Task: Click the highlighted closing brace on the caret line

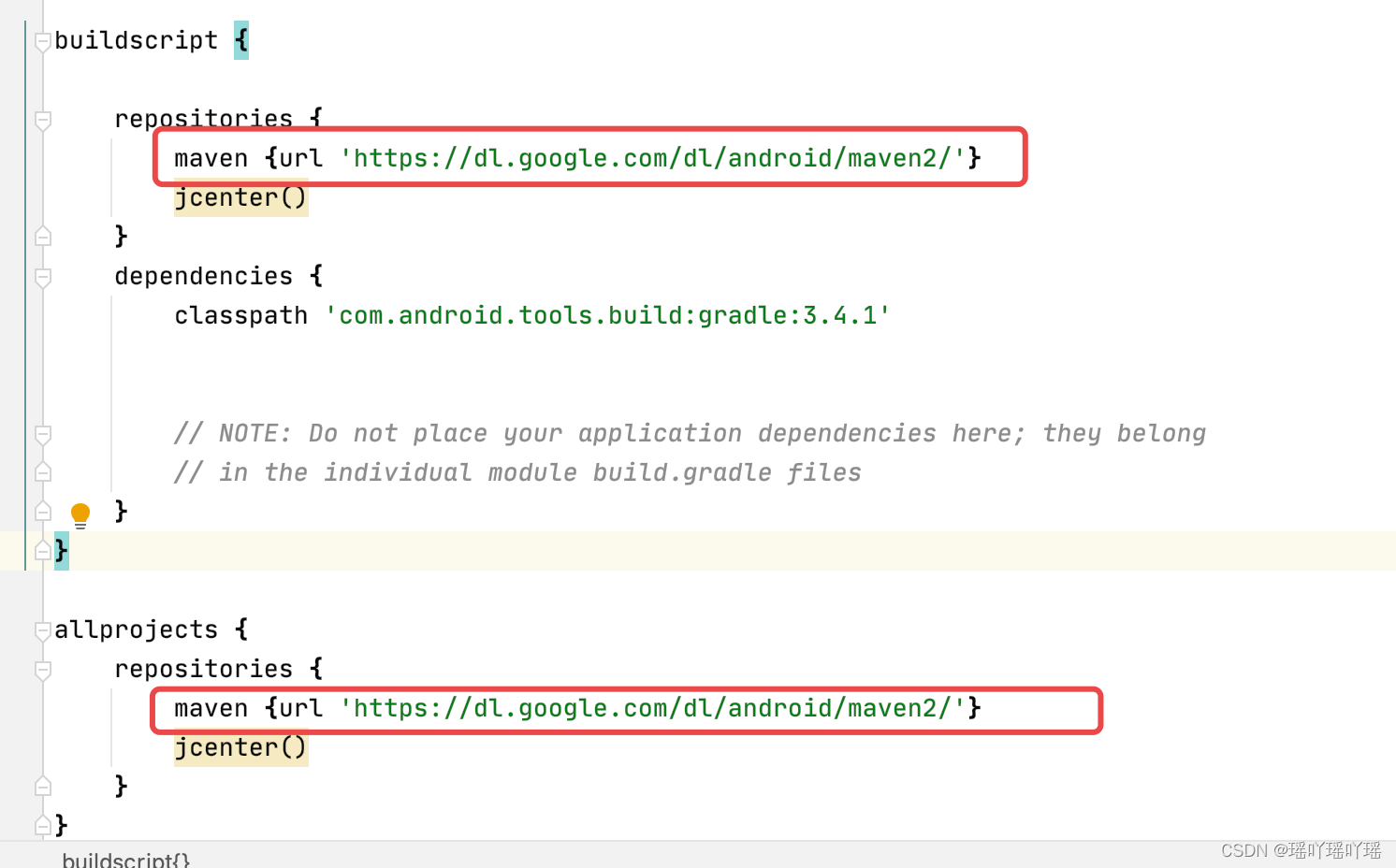Action: coord(60,551)
